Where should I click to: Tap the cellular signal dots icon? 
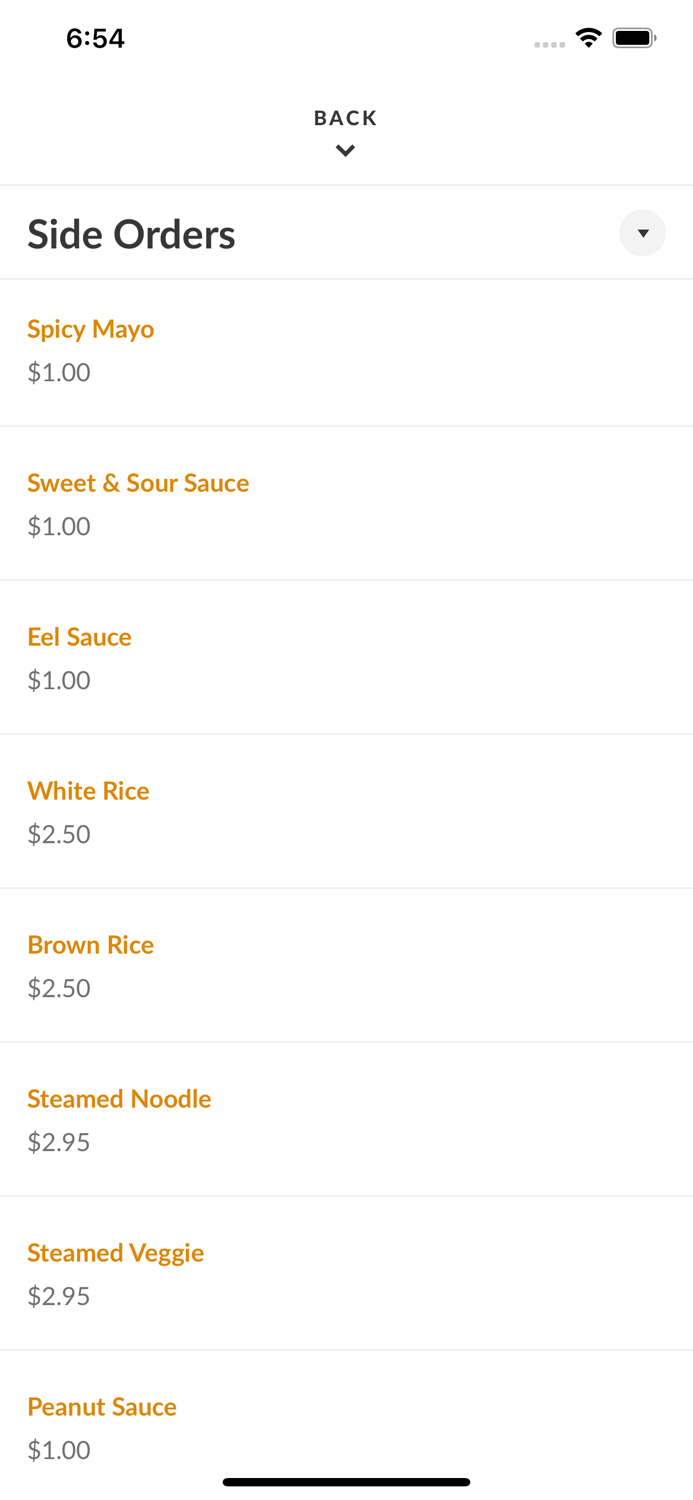[549, 44]
